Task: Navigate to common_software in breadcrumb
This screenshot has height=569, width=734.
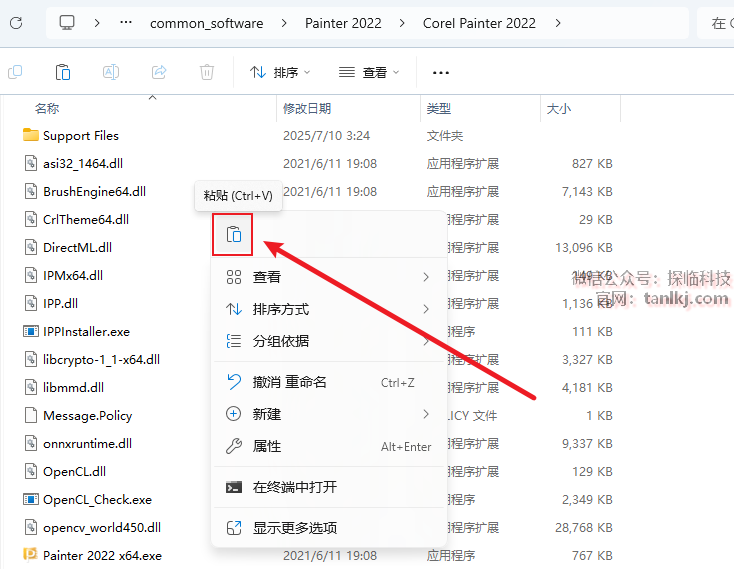Action: [206, 23]
